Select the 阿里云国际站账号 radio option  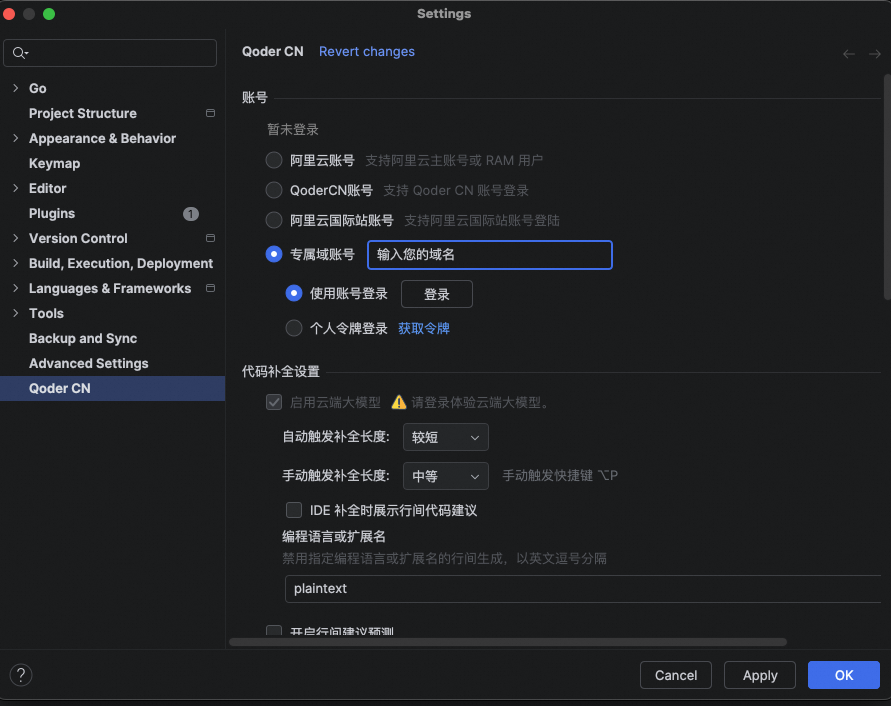(274, 220)
